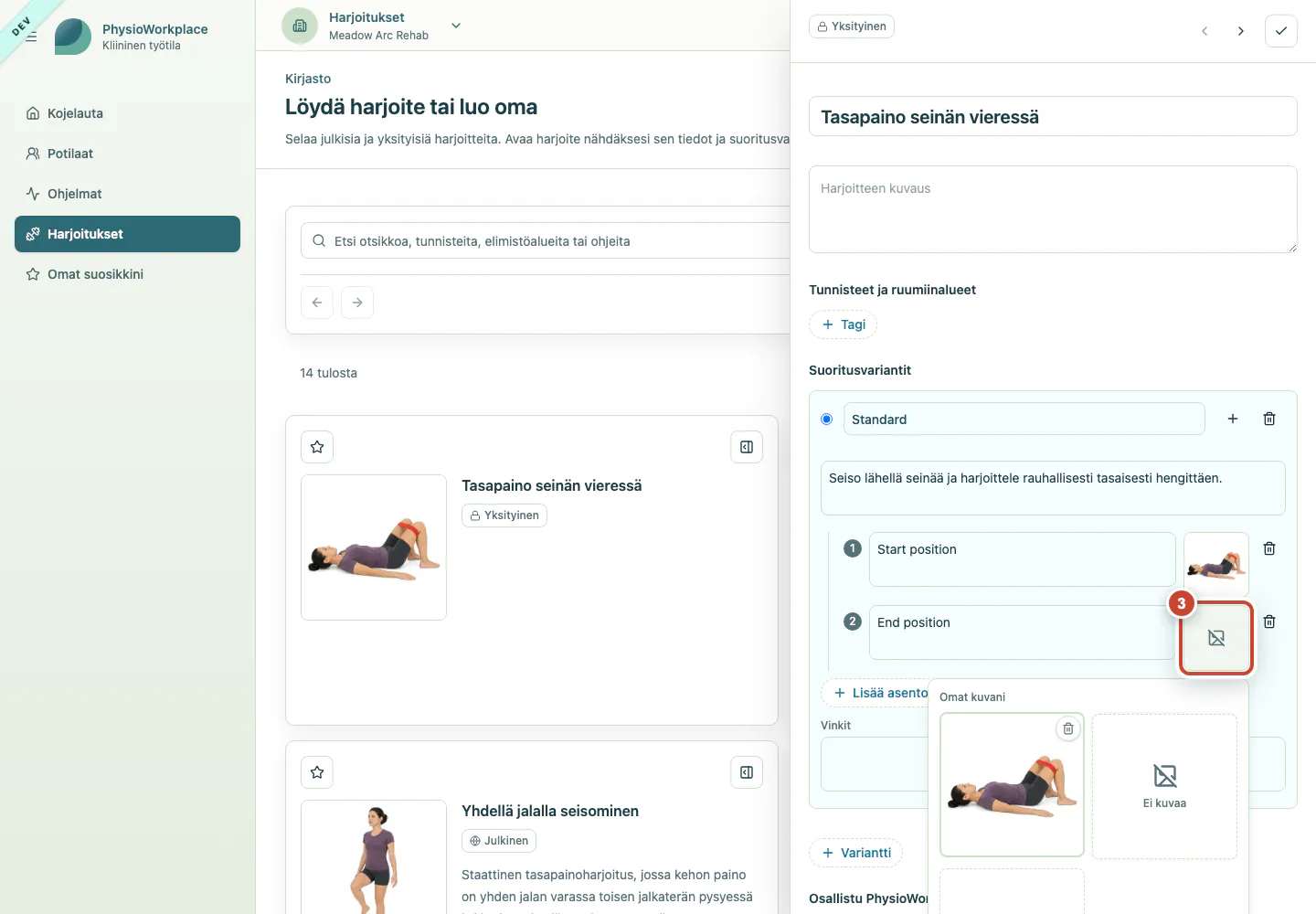This screenshot has width=1316, height=914.
Task: Favorite the Tasapaino seinän vieressä card
Action: click(x=317, y=447)
